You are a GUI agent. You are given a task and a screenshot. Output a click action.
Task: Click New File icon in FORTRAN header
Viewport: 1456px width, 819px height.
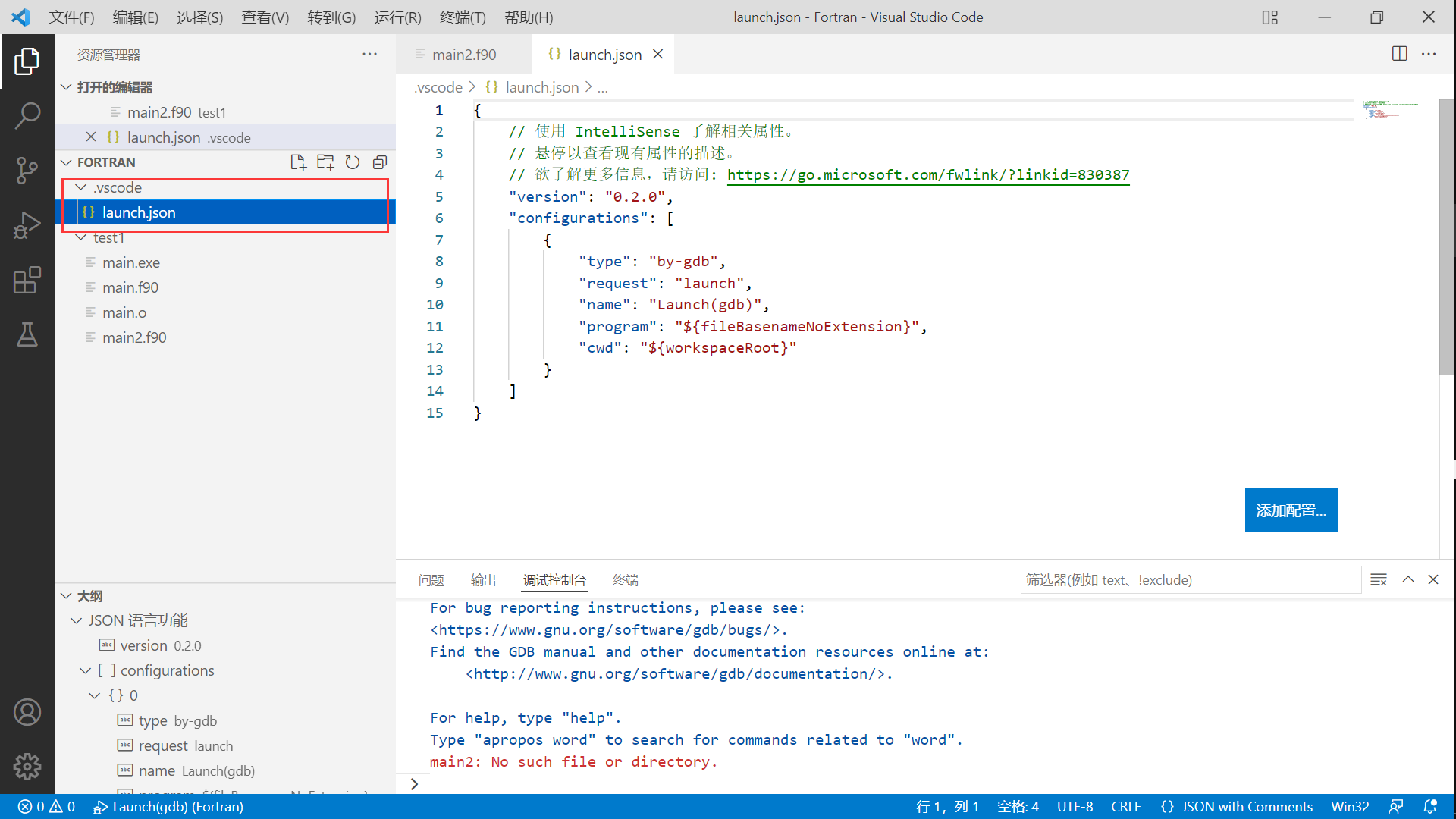[298, 162]
